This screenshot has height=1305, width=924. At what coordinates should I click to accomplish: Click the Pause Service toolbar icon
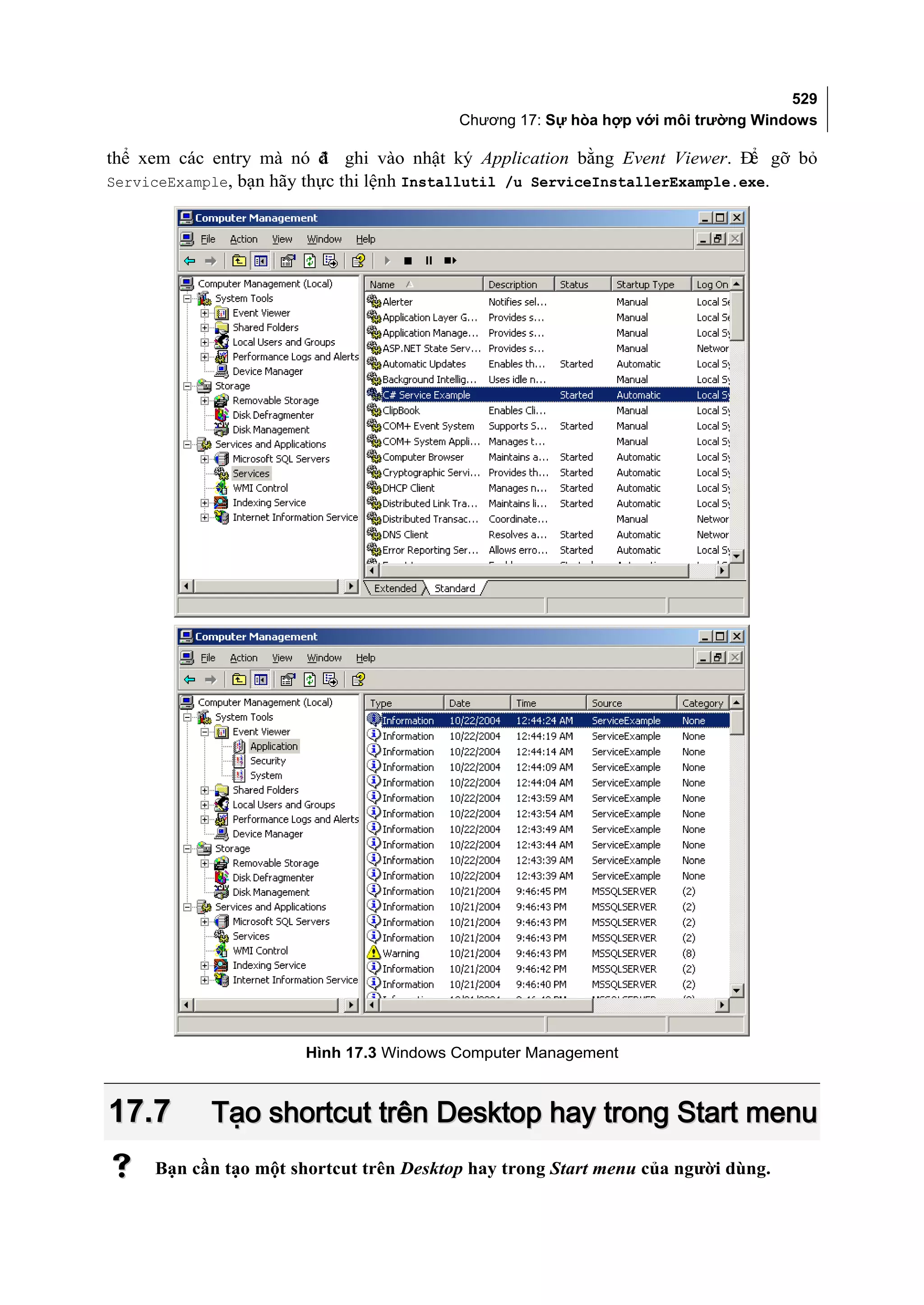click(429, 261)
